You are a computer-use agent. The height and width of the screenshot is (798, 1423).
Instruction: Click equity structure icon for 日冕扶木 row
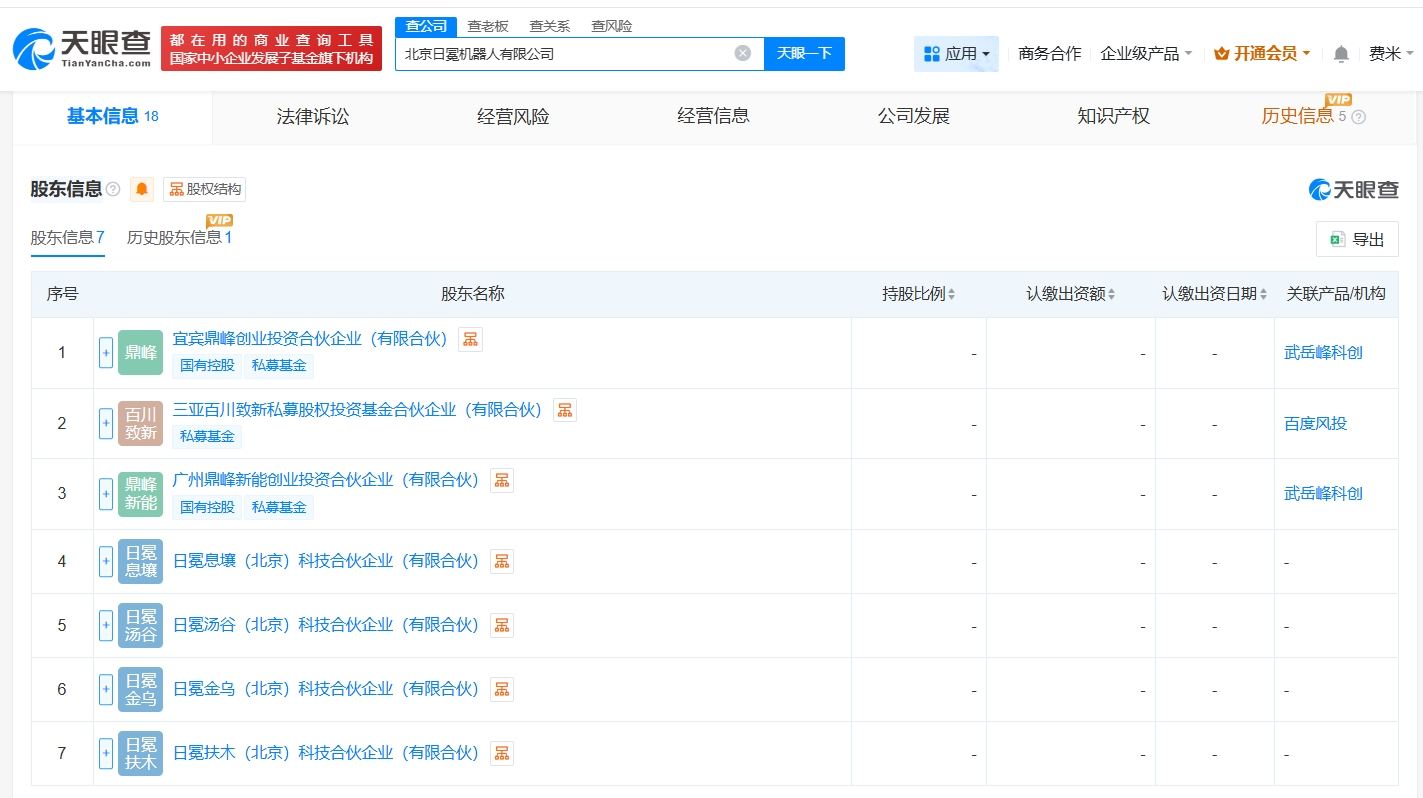click(502, 753)
